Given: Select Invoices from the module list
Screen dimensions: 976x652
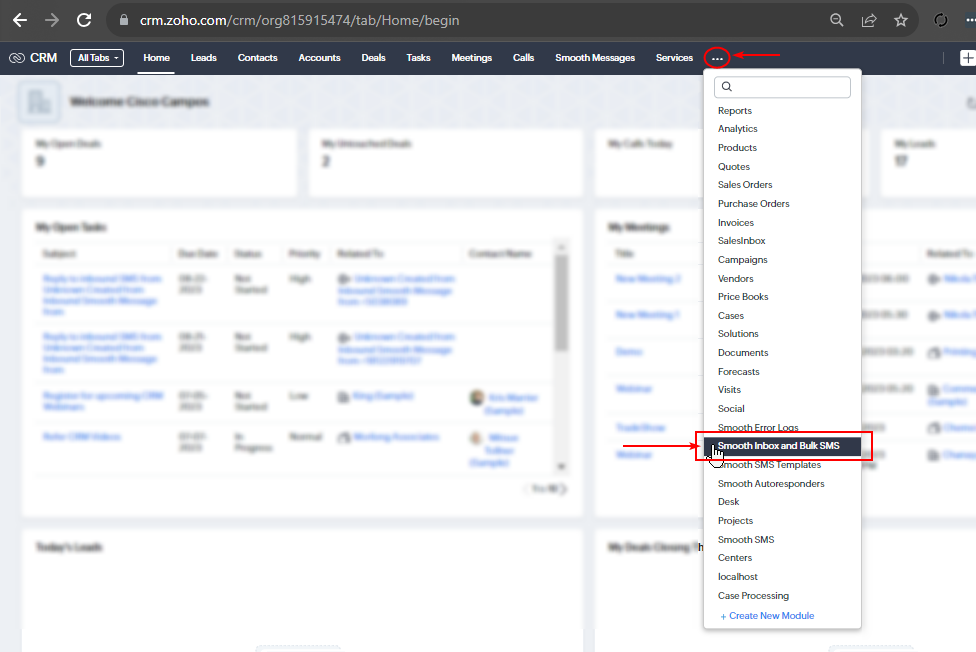Looking at the screenshot, I should coord(736,223).
